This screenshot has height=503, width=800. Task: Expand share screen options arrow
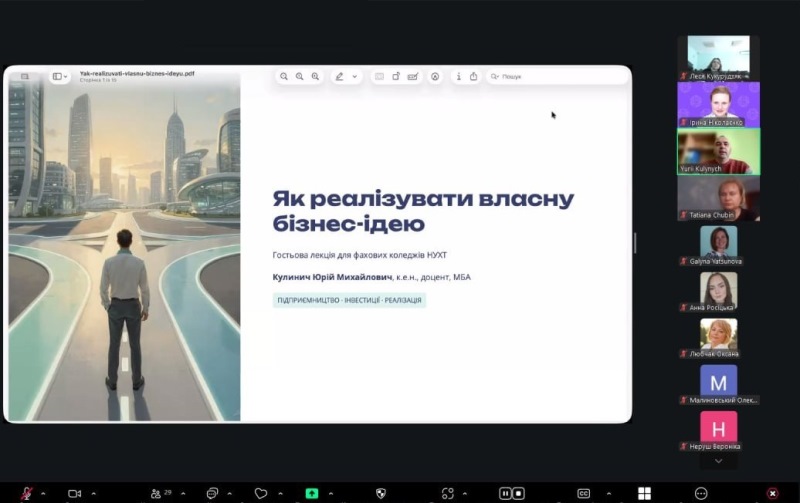[x=331, y=493]
